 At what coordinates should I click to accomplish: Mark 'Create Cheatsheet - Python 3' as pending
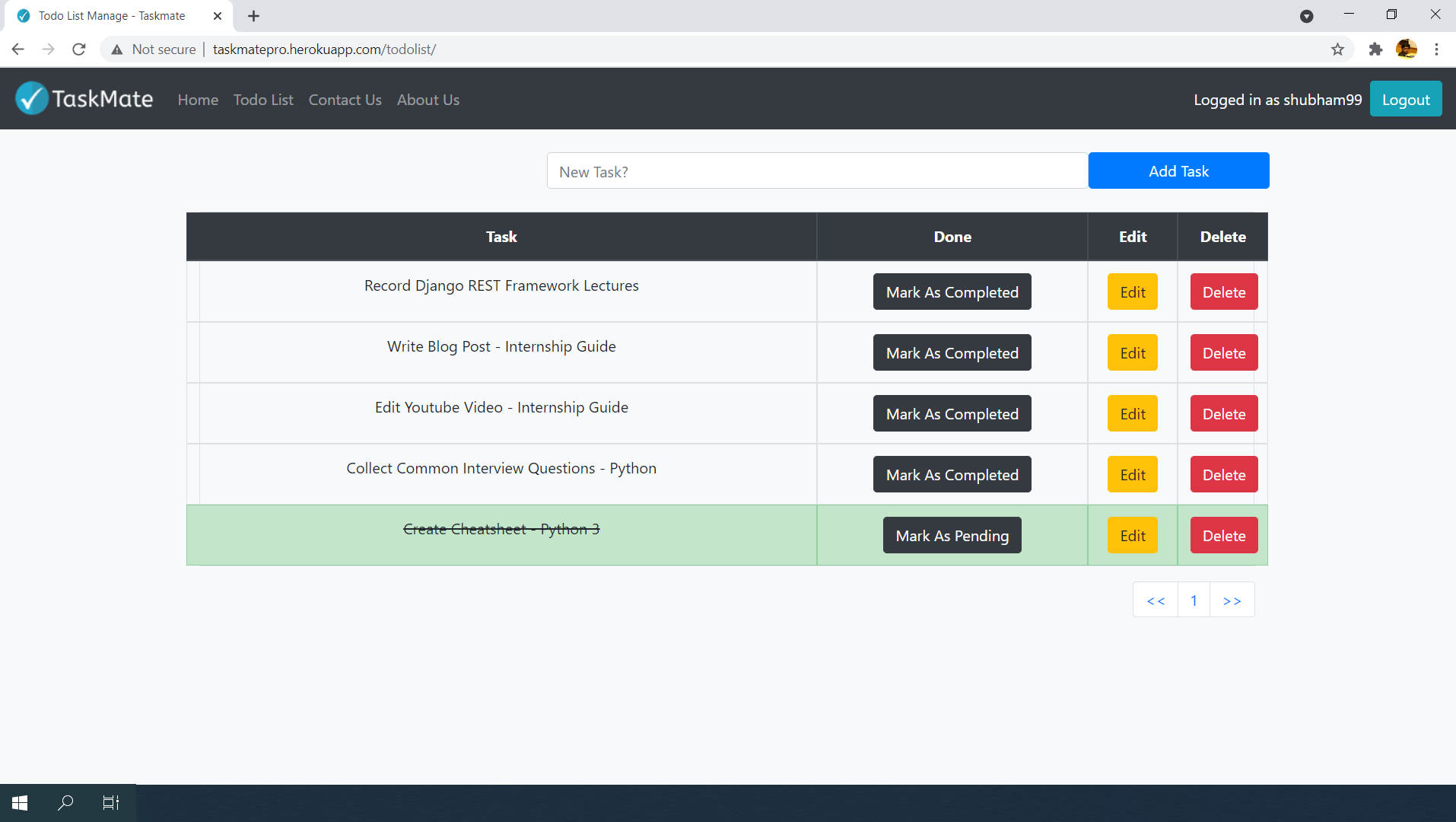(952, 535)
